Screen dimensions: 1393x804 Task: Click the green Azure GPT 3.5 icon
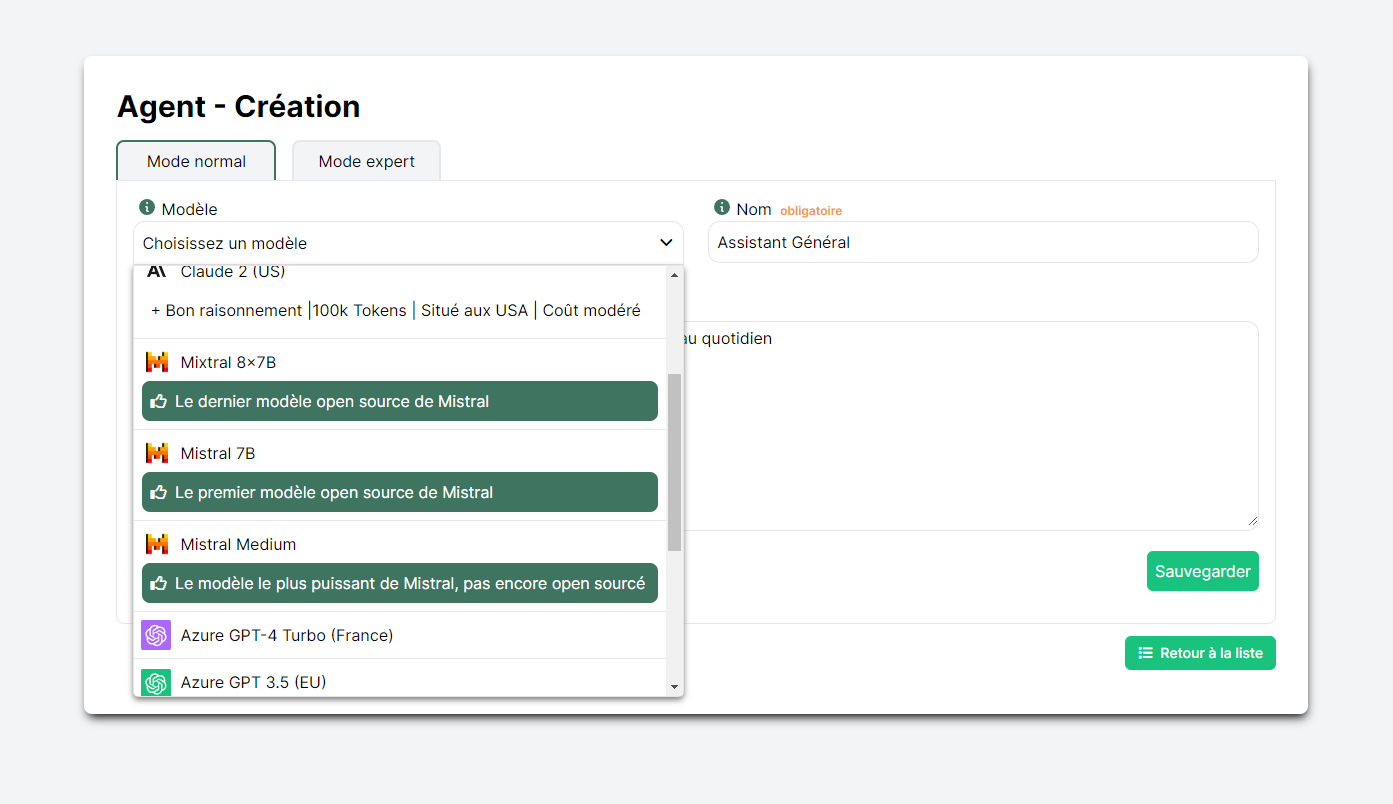pyautogui.click(x=156, y=682)
